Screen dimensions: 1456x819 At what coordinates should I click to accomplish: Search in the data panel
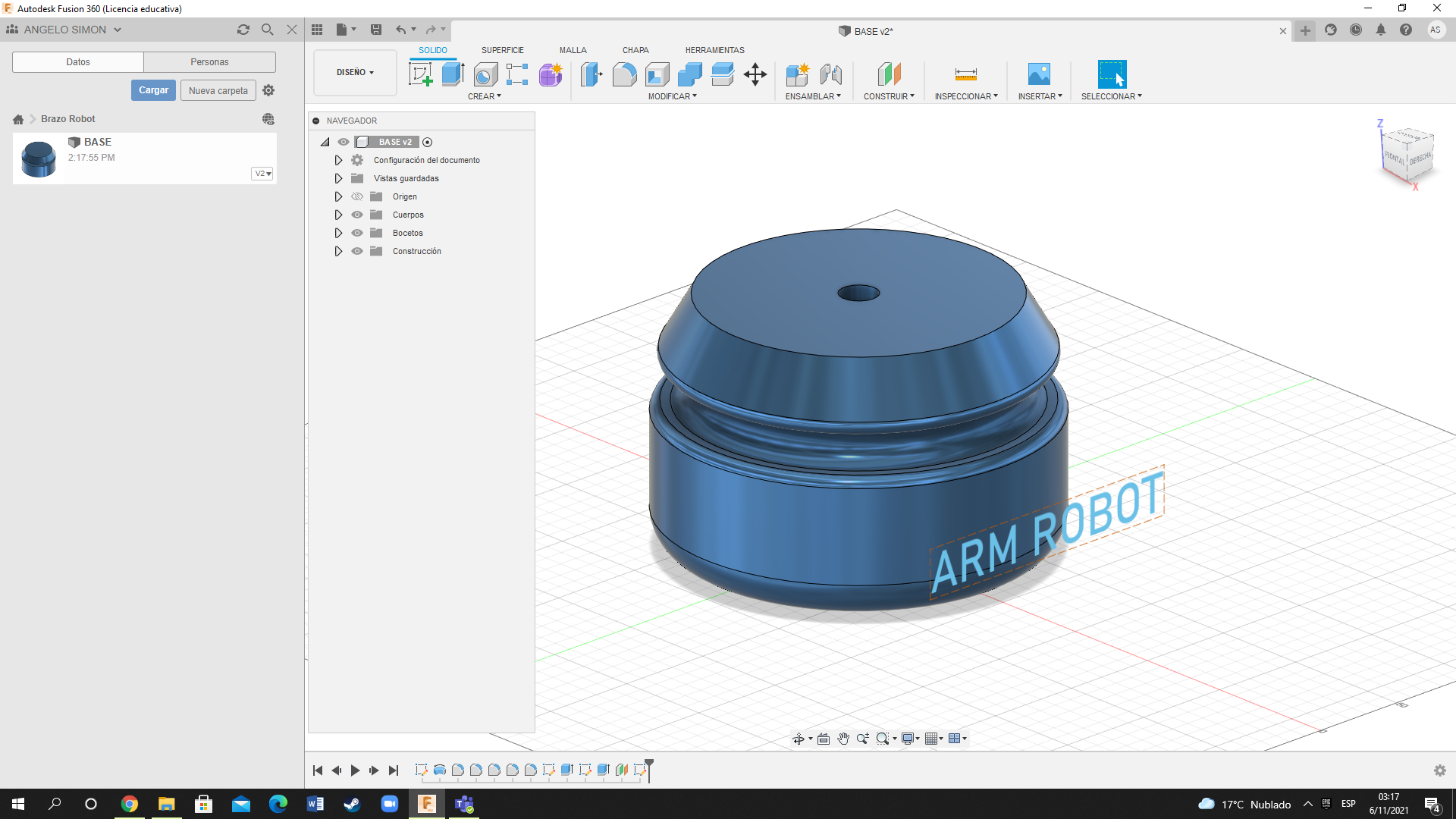coord(268,30)
